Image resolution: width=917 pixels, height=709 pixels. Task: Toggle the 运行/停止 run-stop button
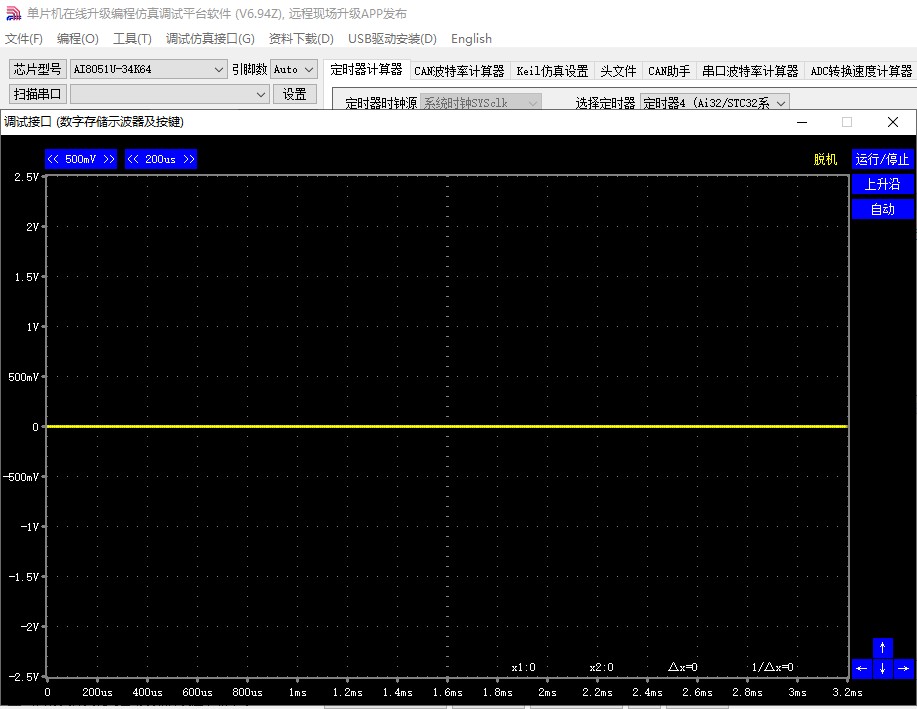pos(882,159)
